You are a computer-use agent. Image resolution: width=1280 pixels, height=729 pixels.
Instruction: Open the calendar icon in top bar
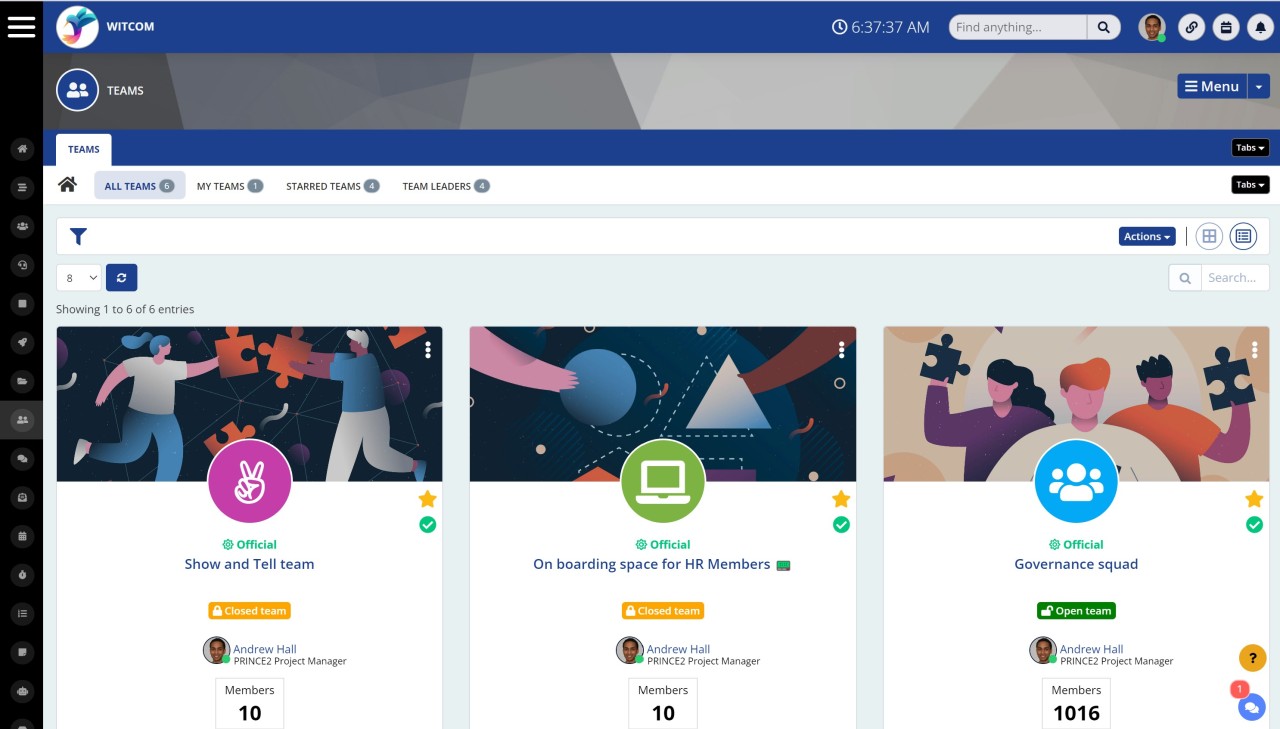[1226, 27]
